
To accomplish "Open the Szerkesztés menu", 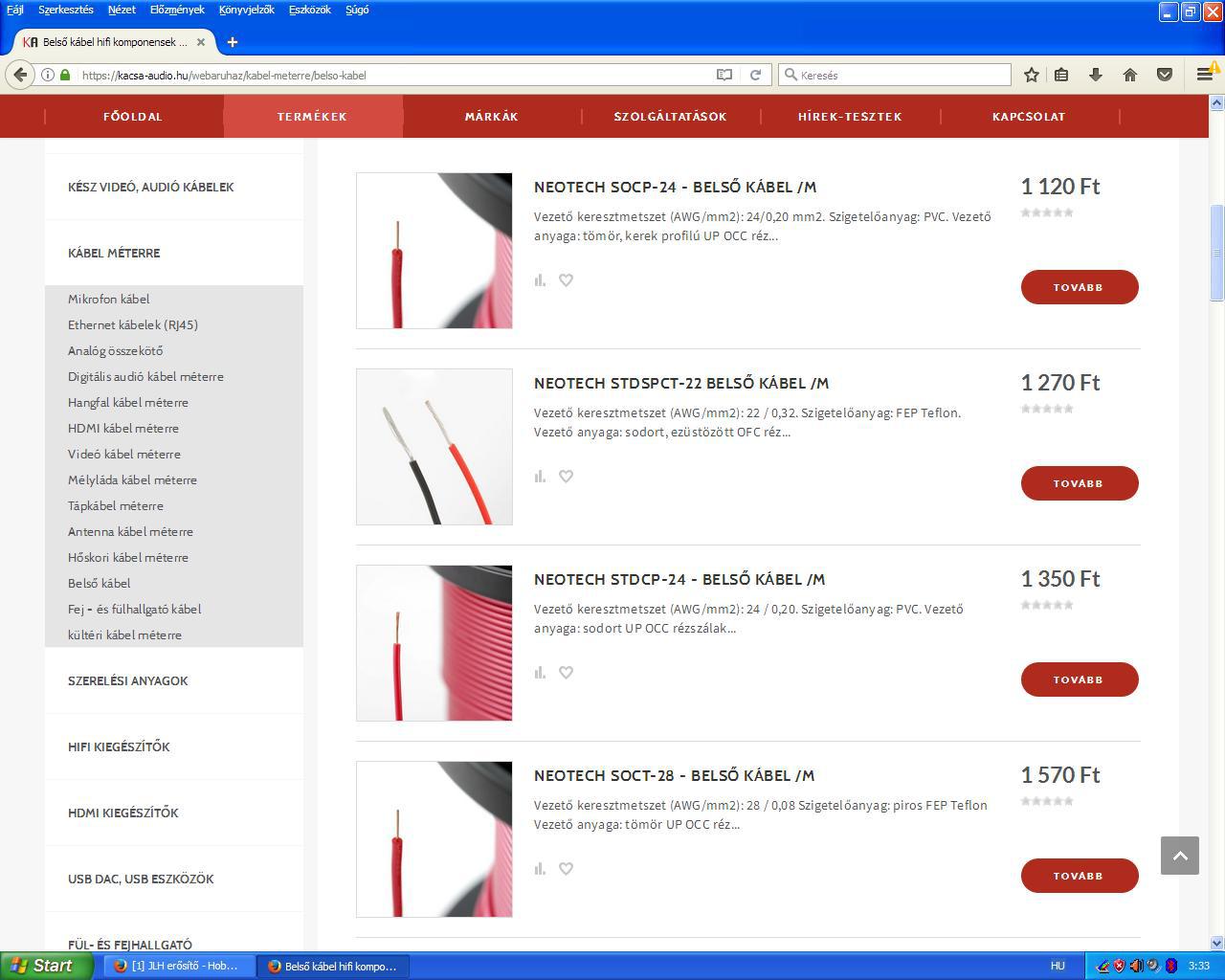I will pos(66,10).
